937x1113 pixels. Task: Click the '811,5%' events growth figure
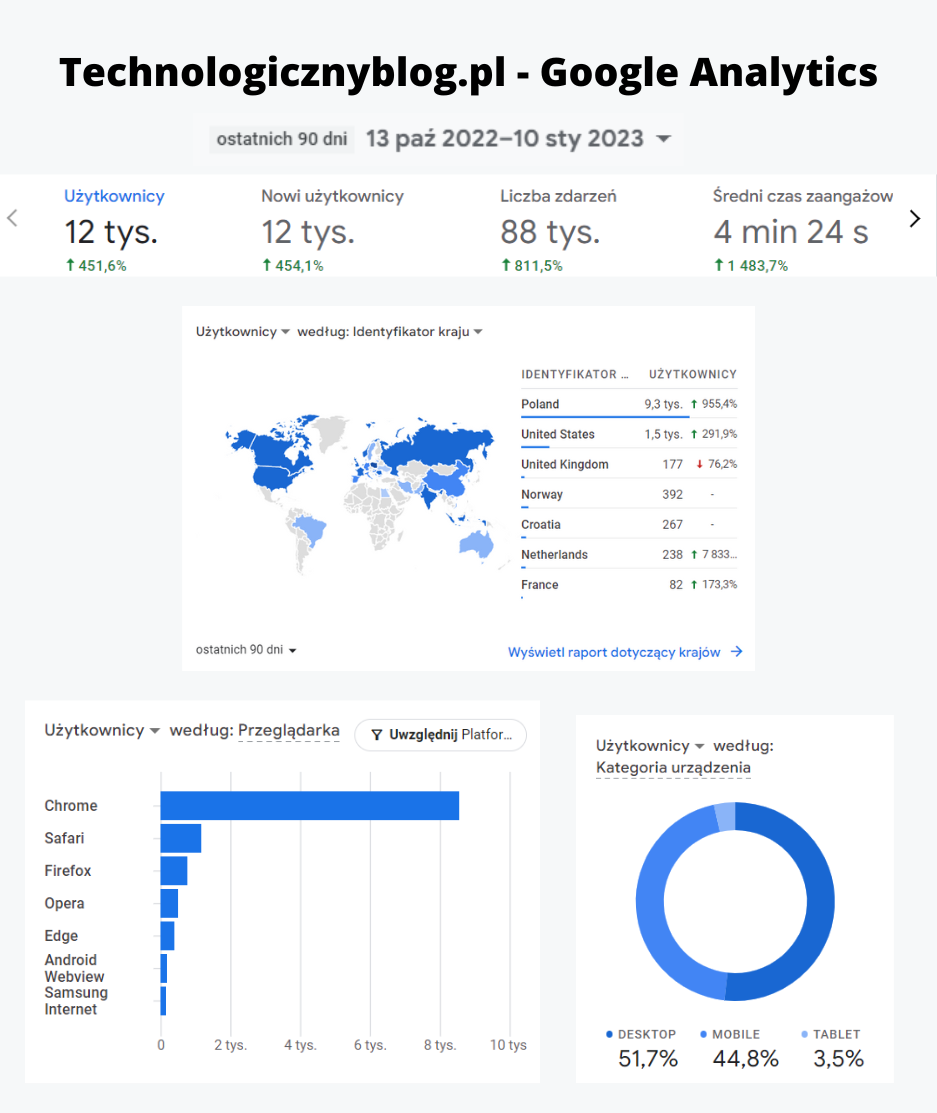click(538, 265)
